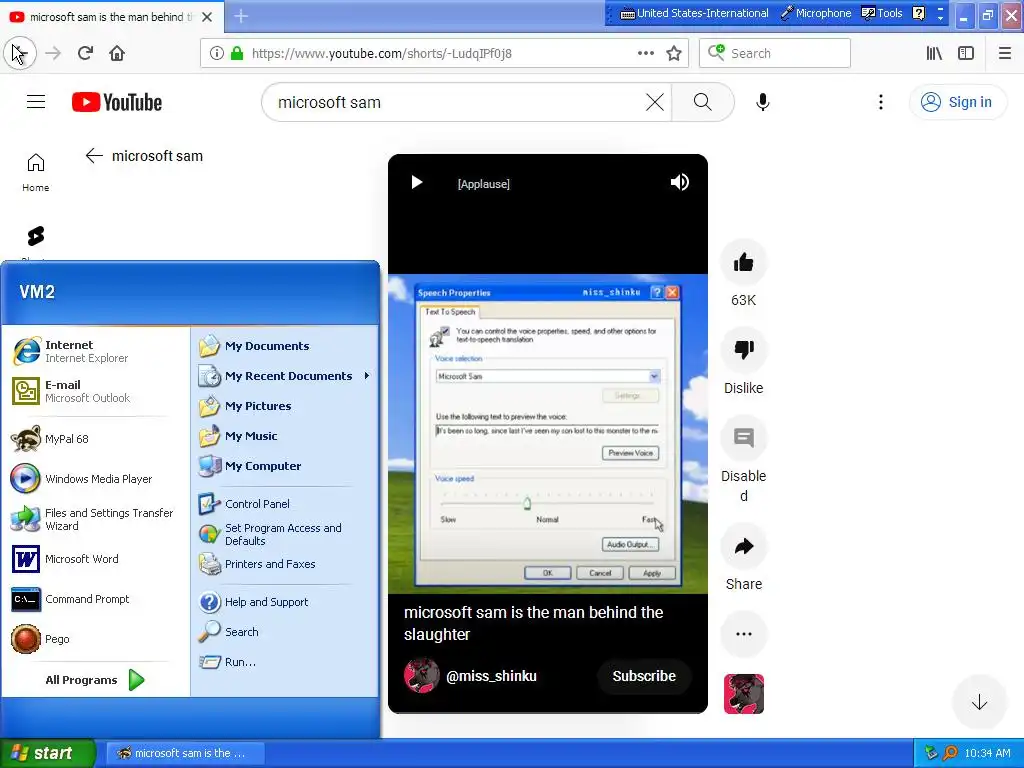Open My Computer from the Start menu

click(x=285, y=466)
